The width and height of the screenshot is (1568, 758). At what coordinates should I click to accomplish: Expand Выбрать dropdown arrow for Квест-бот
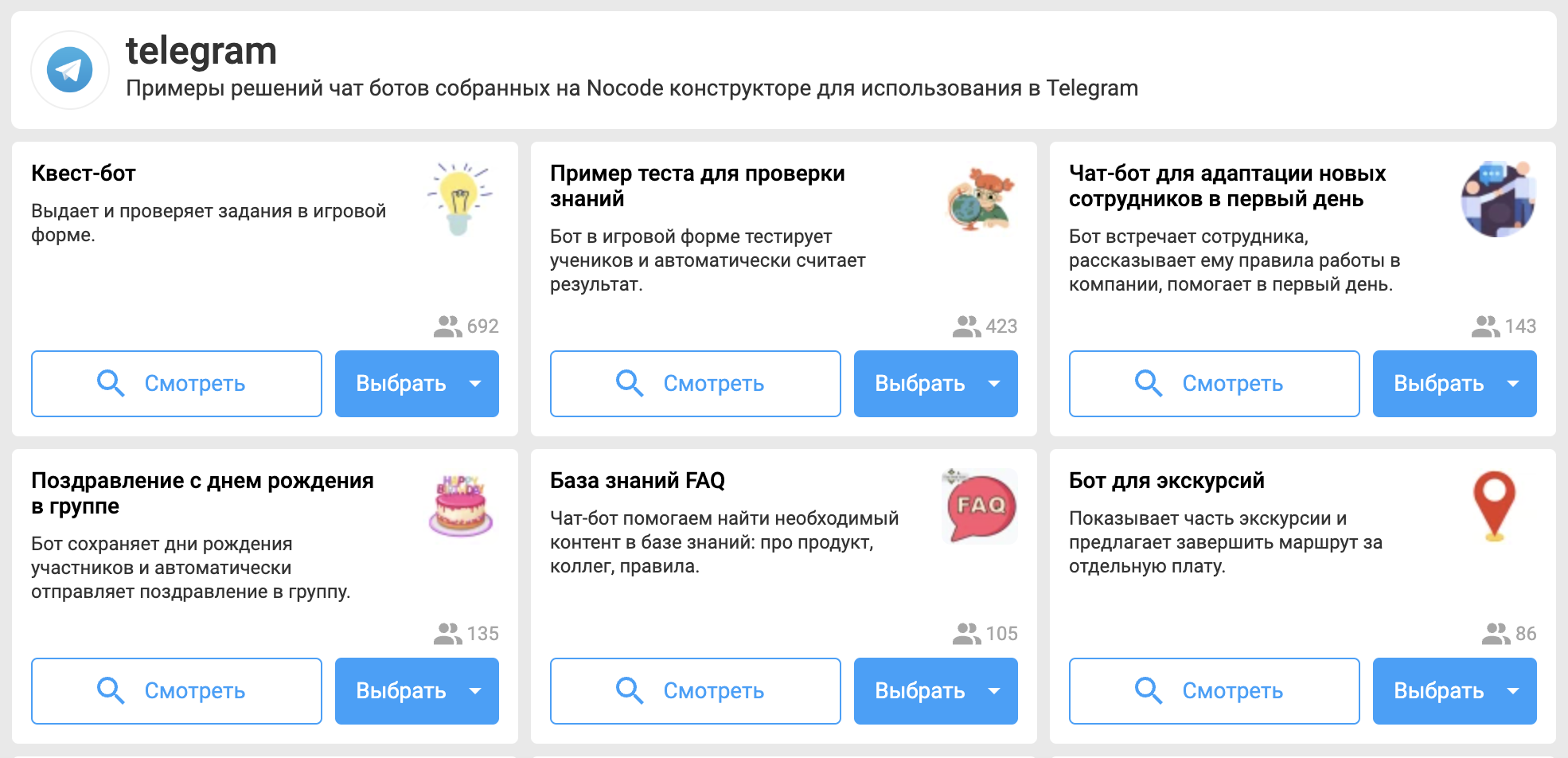click(475, 384)
